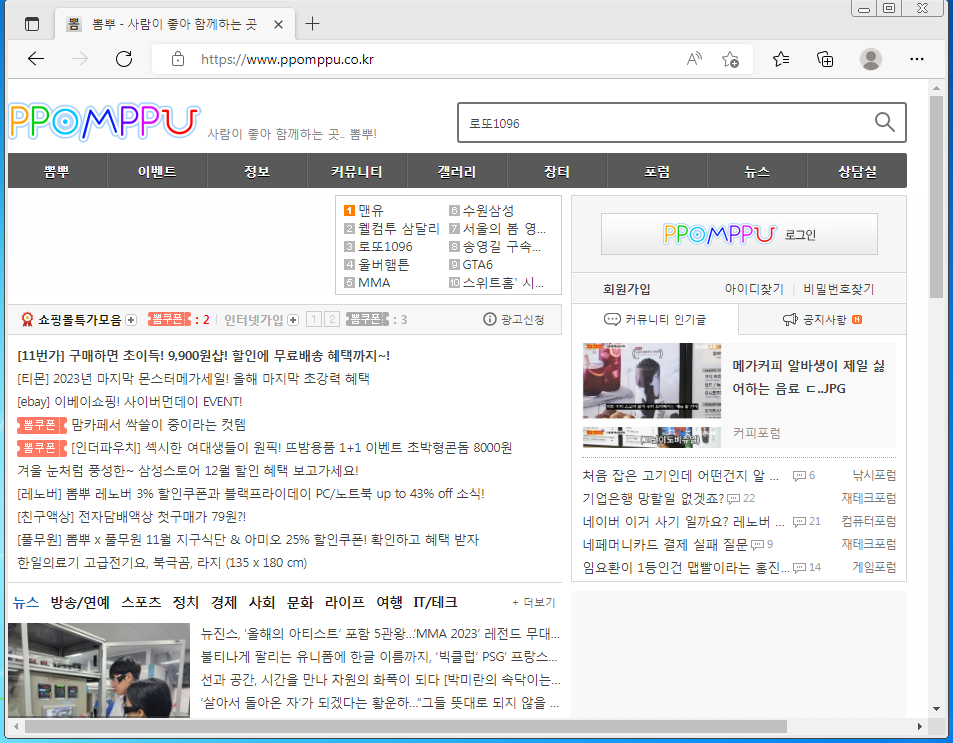The width and height of the screenshot is (953, 743).
Task: Click the vertical scrollbar down arrow
Action: coord(936,709)
